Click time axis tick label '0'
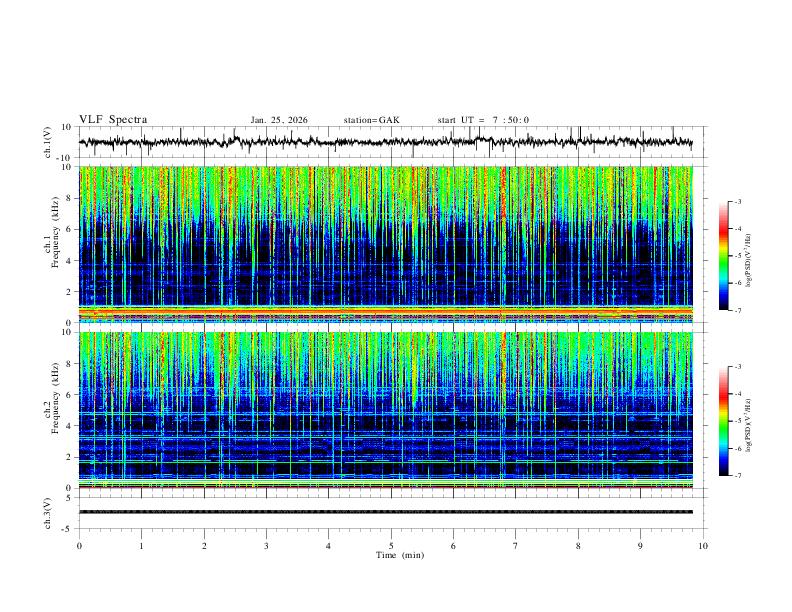Screen dimensions: 792x612 tap(79, 546)
